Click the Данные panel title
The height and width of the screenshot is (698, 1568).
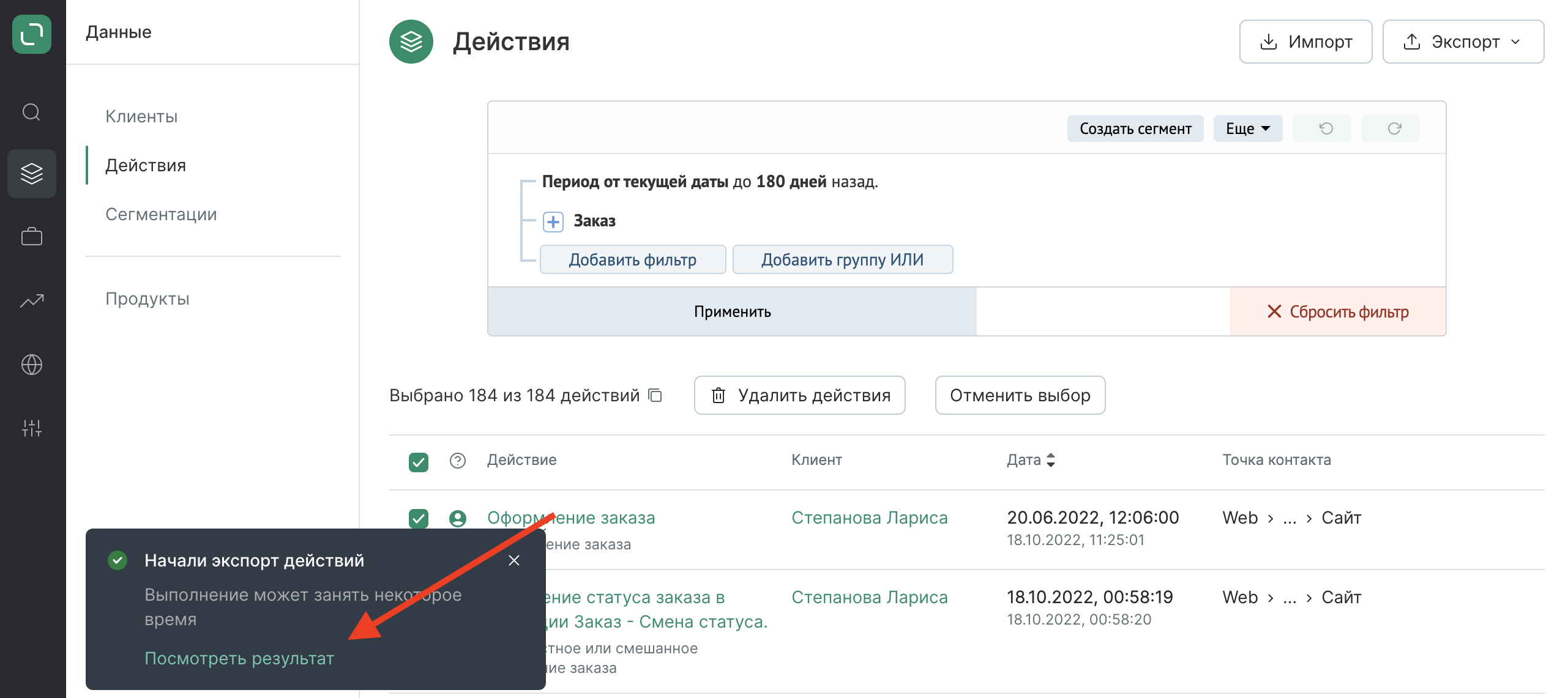pos(118,32)
